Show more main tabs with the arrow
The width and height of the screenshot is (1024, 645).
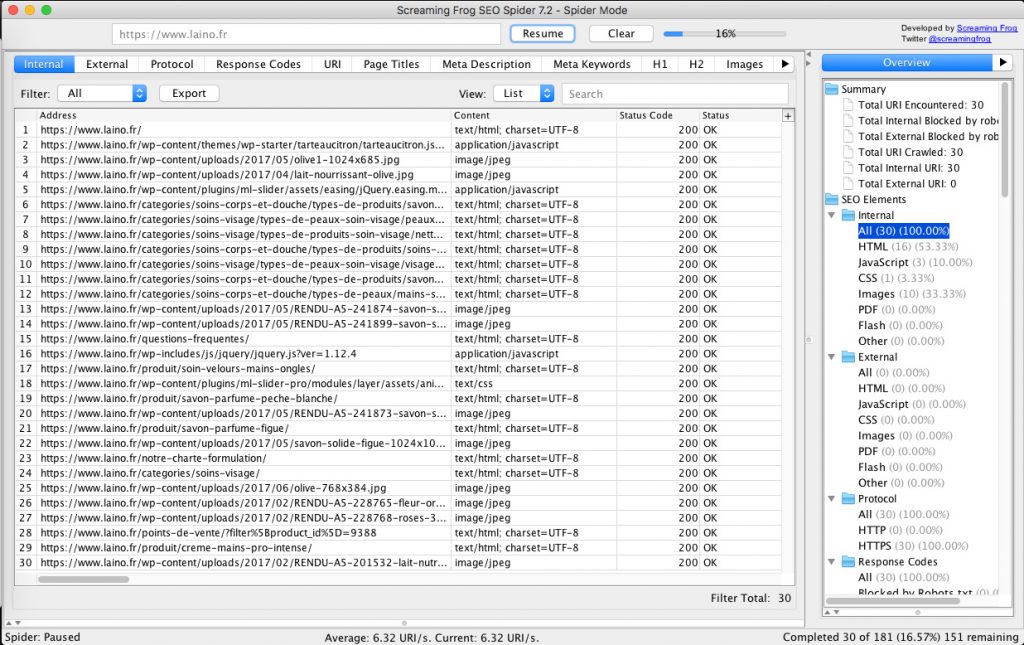(x=785, y=64)
